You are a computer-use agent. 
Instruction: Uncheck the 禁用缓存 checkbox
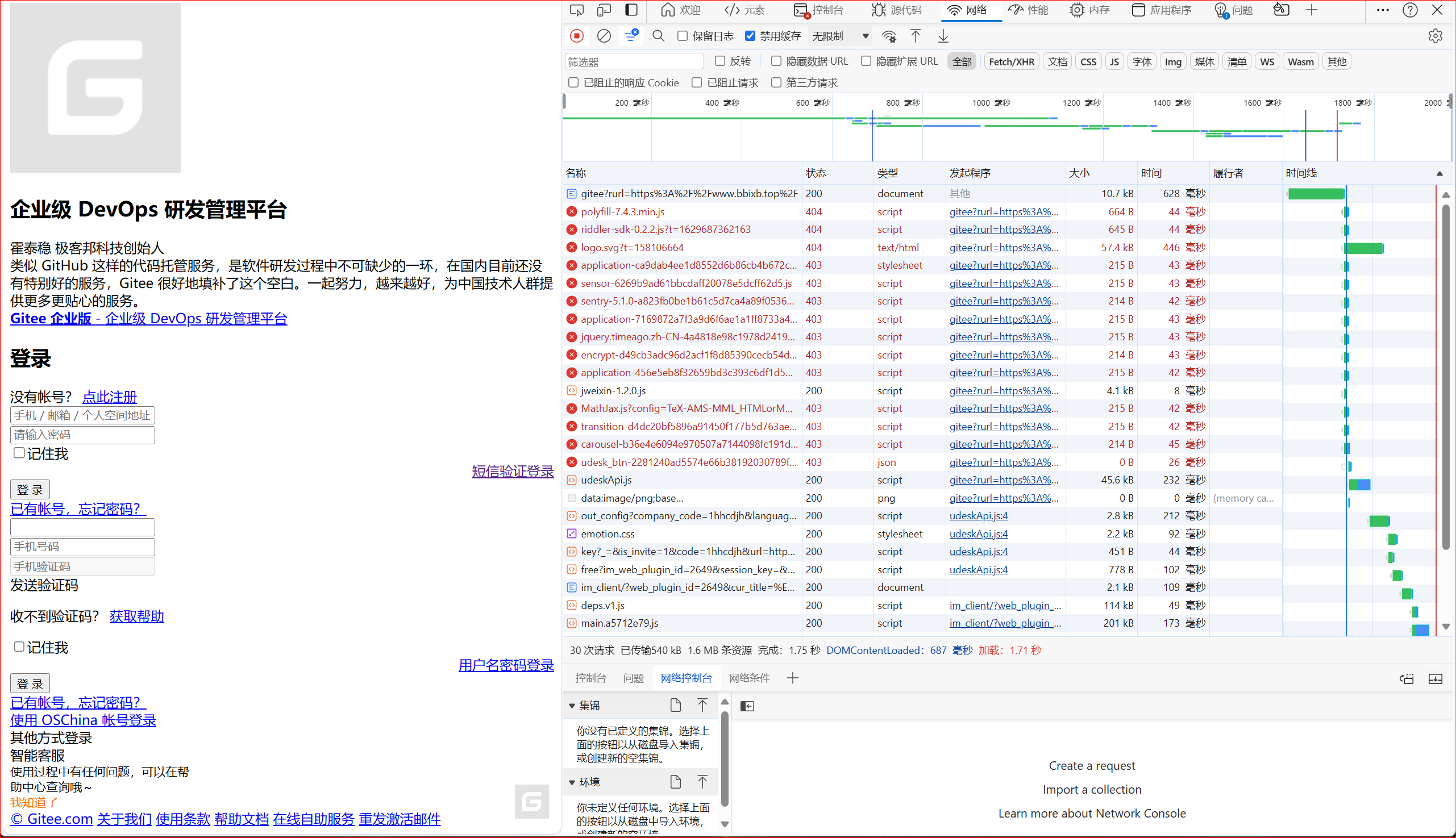coord(750,36)
